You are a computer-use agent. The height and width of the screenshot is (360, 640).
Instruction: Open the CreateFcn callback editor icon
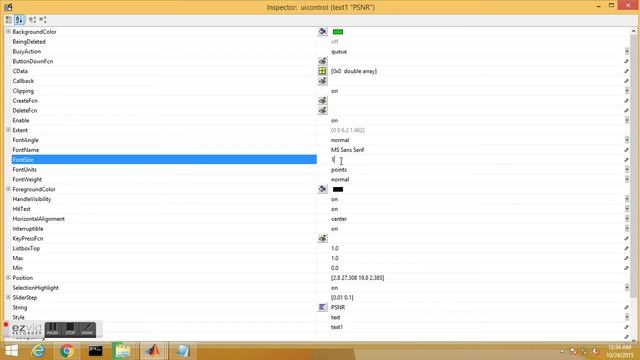(322, 100)
